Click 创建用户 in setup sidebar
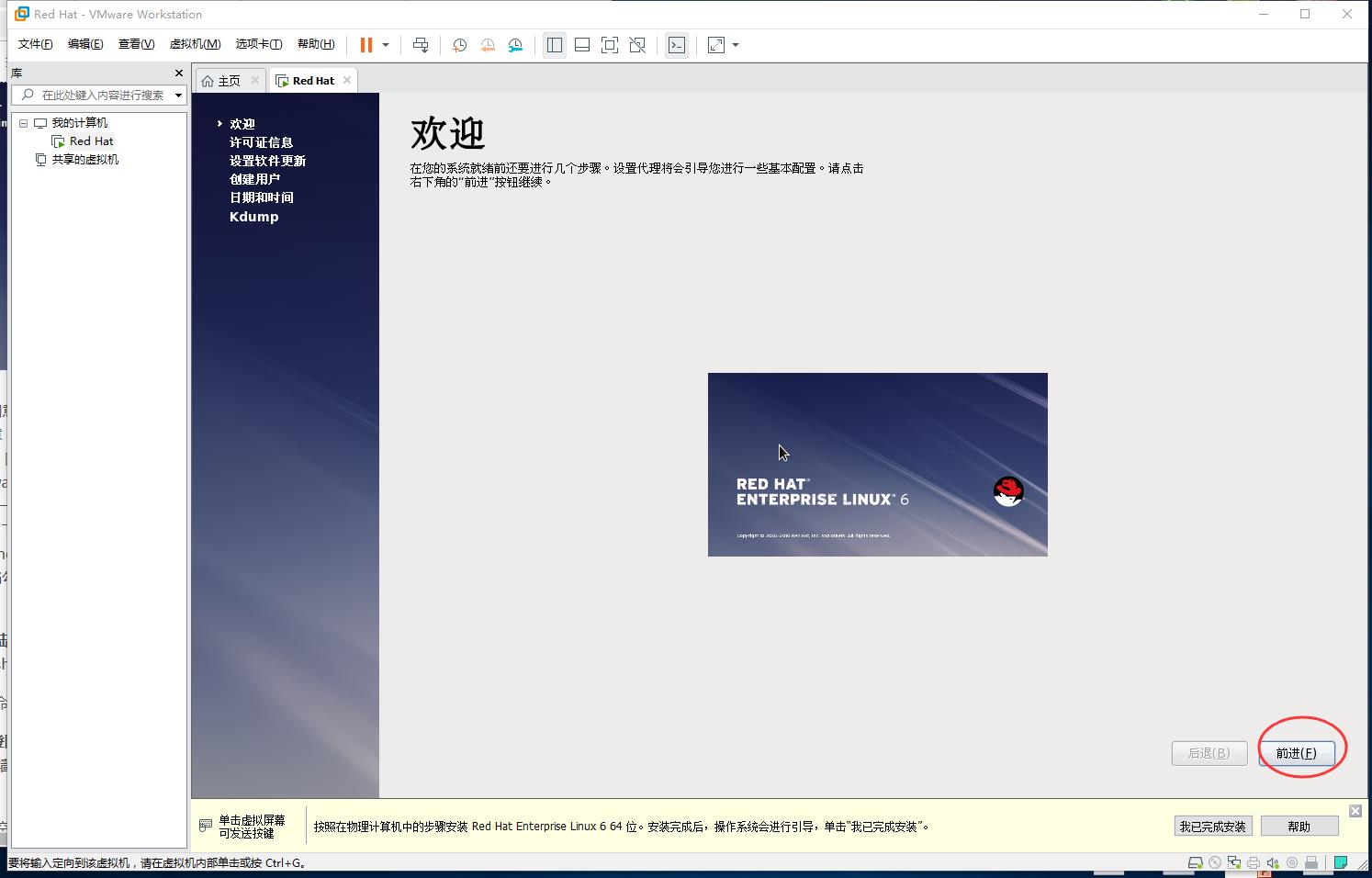 click(254, 179)
